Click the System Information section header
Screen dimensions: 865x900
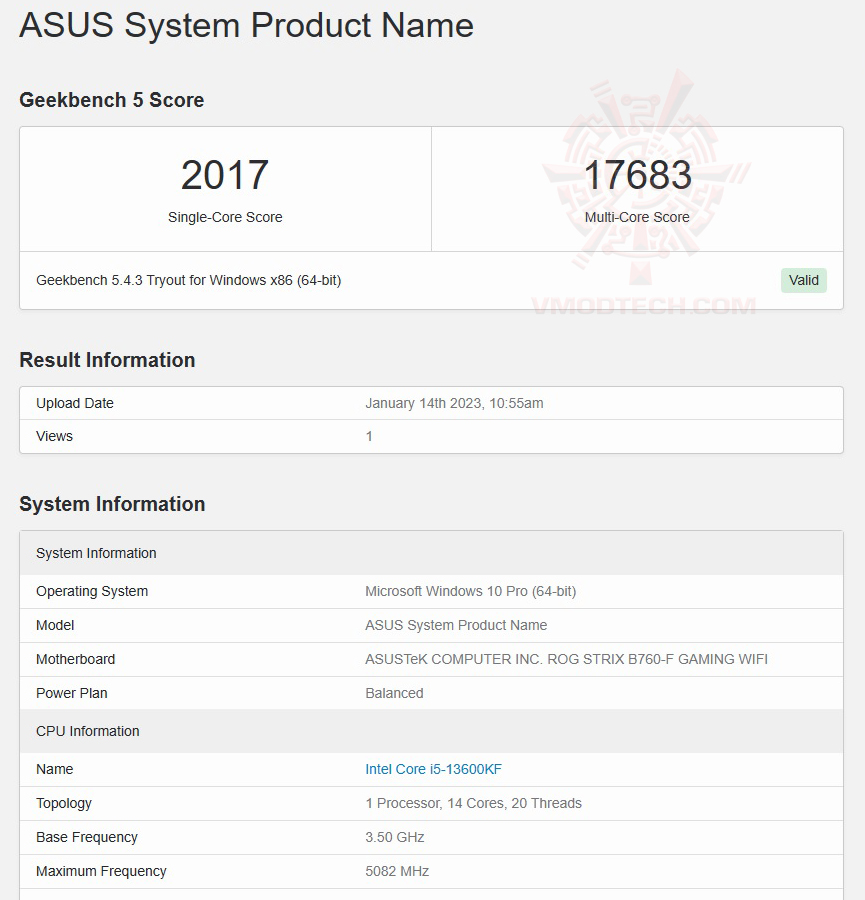[112, 504]
